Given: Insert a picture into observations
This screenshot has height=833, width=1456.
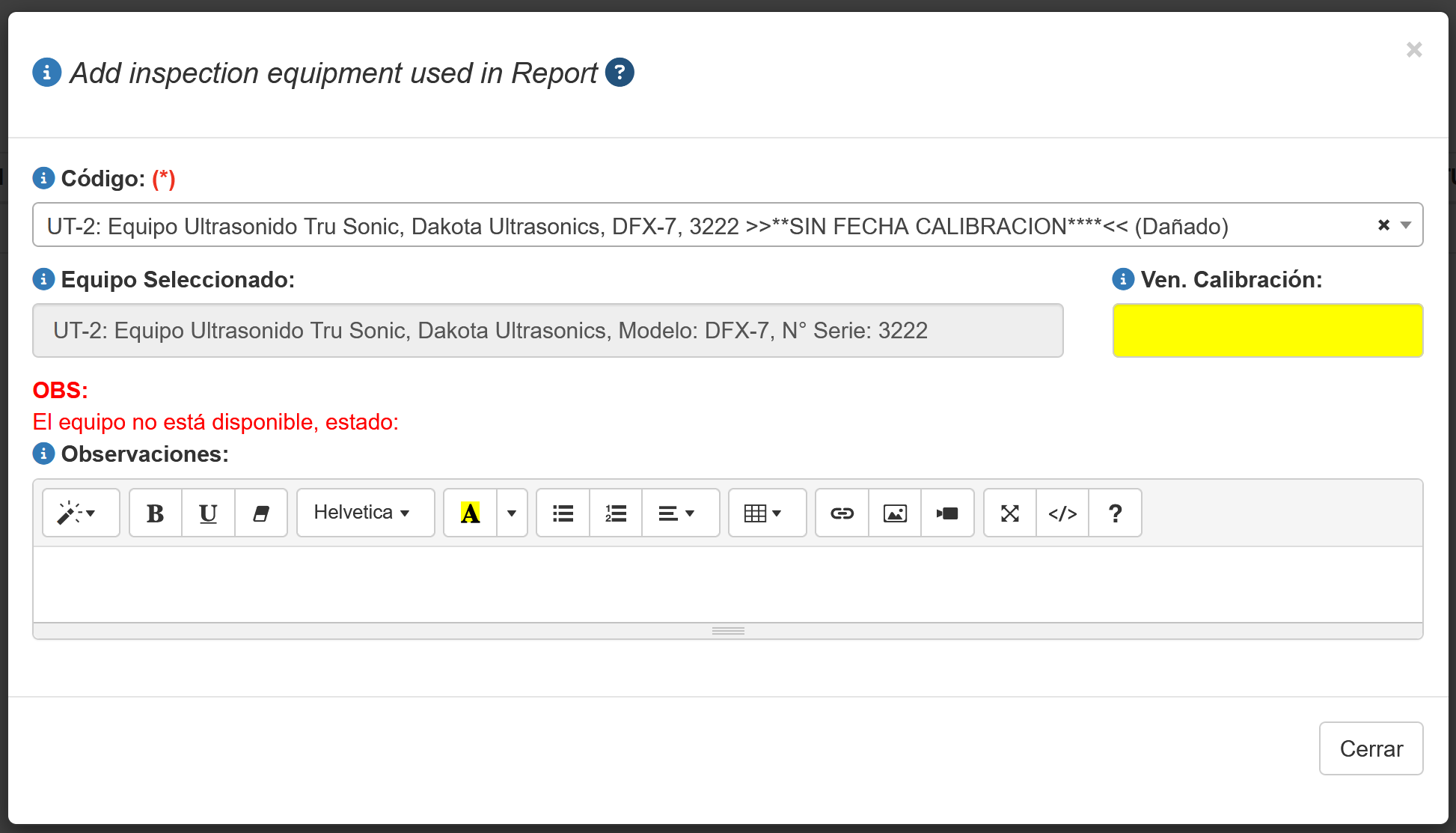Looking at the screenshot, I should [x=895, y=513].
